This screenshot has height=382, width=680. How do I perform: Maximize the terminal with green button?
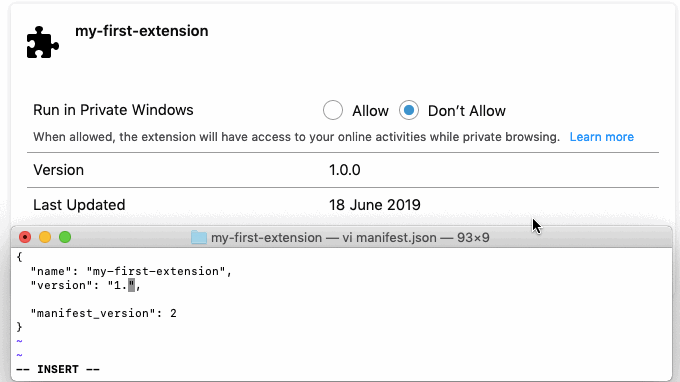click(65, 237)
